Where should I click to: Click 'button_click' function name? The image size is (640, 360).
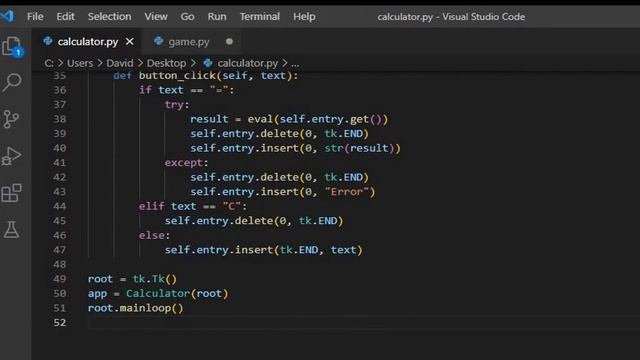177,76
